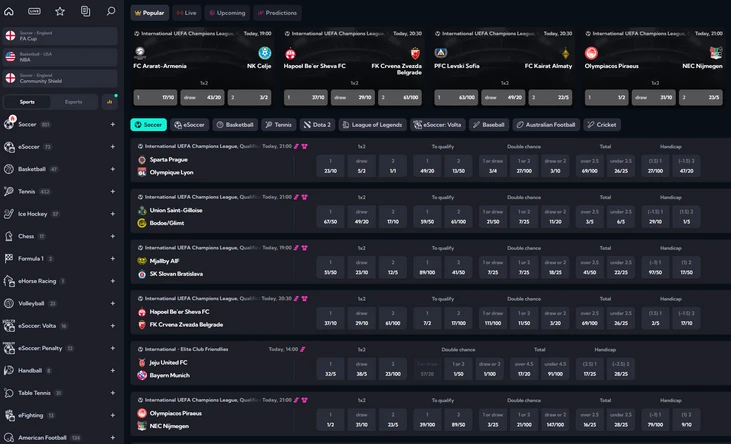Open PFC Levski Sofia popular card

pyautogui.click(x=503, y=68)
